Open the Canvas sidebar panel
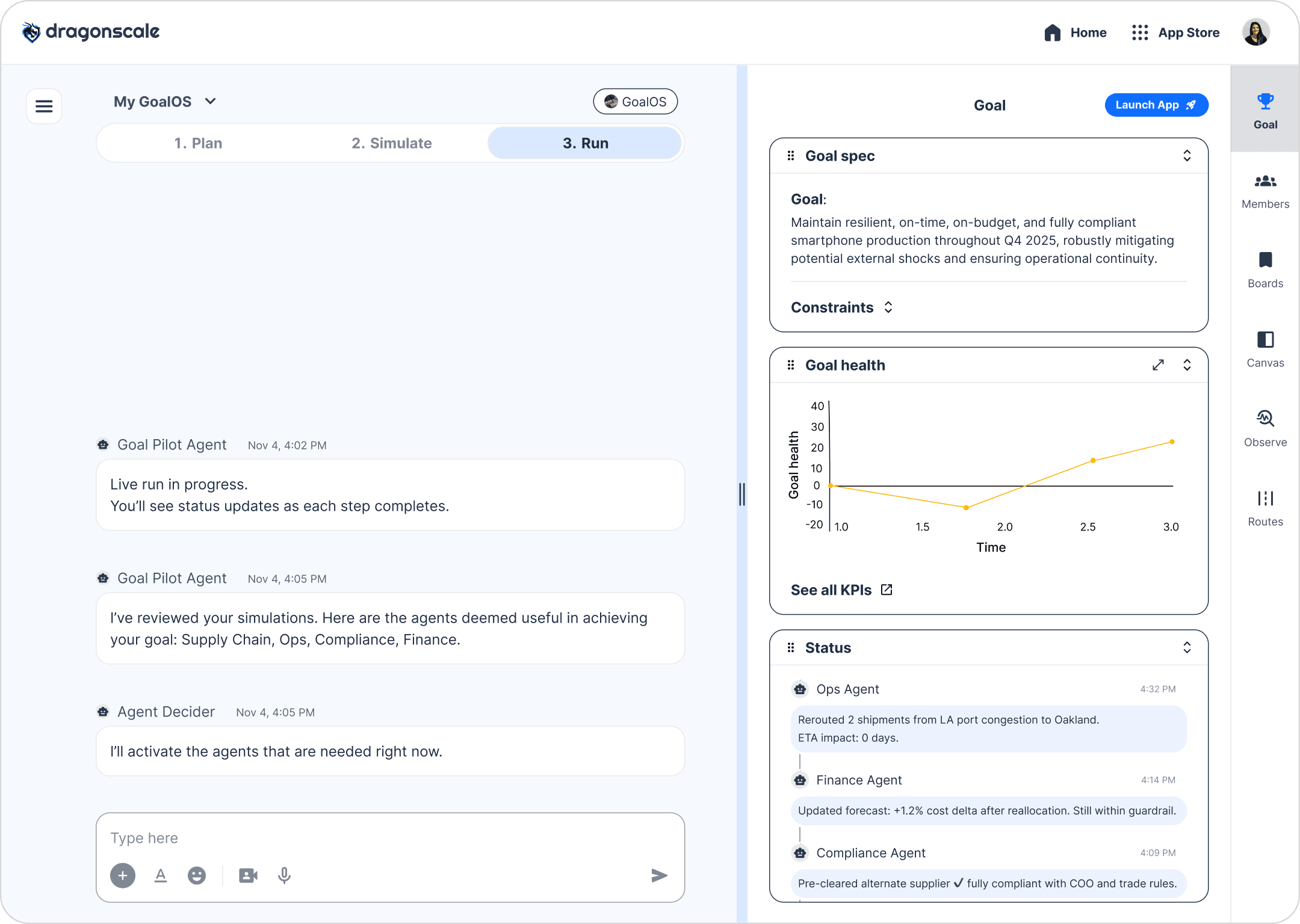Screen dimensions: 1300x924 [x=1265, y=350]
